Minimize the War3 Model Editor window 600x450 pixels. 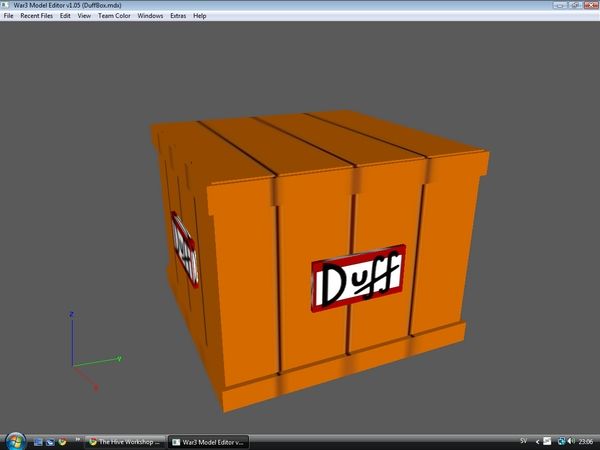click(559, 5)
